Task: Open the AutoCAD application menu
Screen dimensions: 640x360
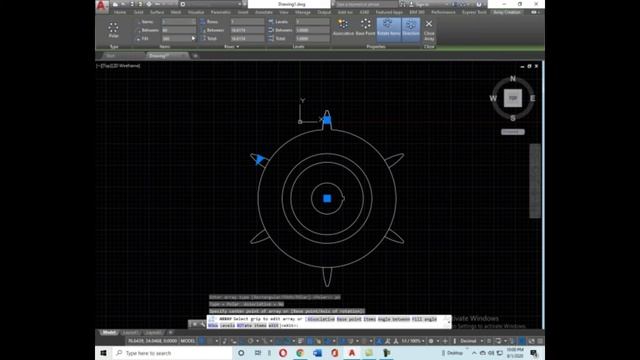Action: (x=101, y=5)
